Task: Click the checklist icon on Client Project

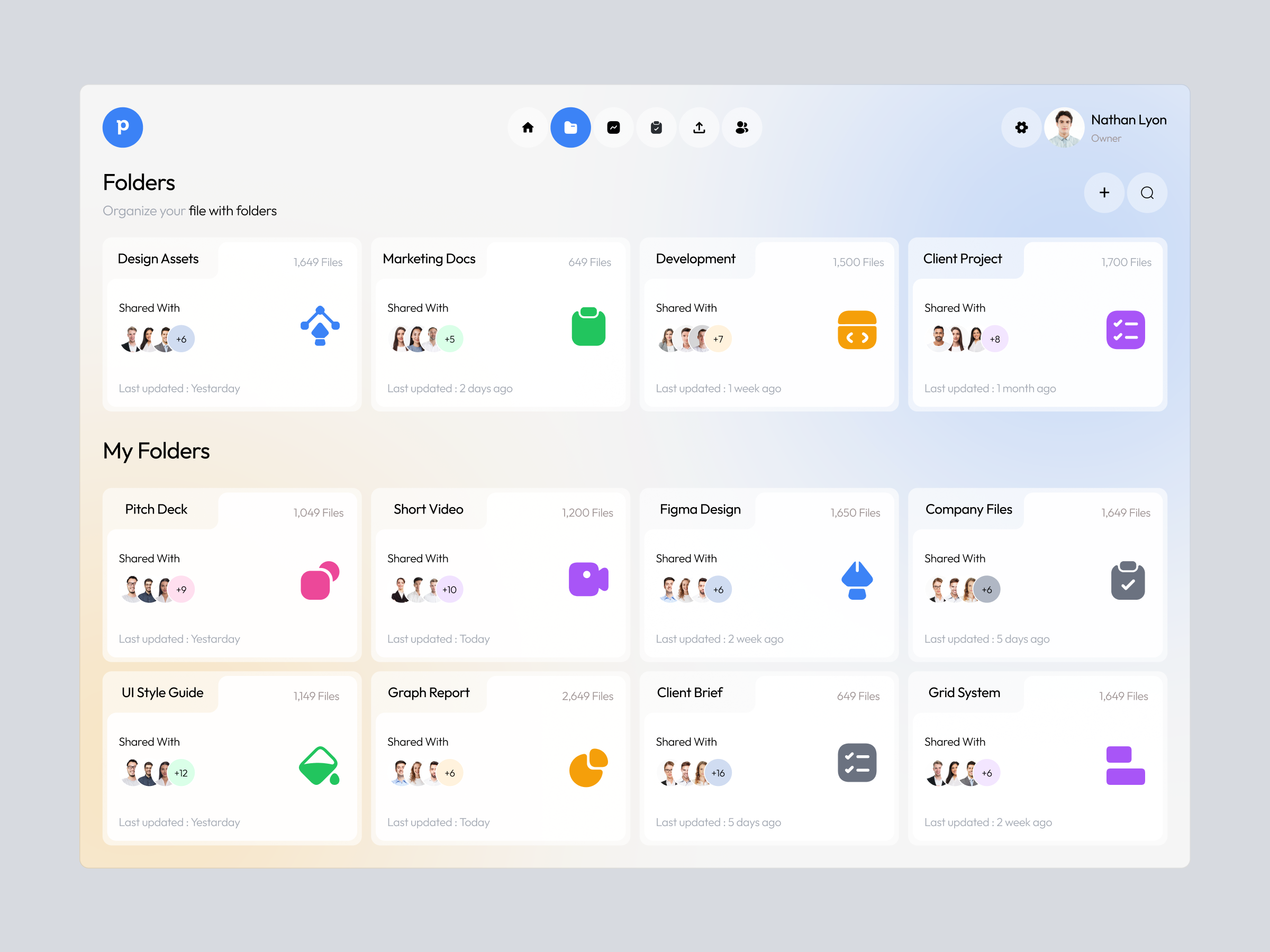Action: pyautogui.click(x=1126, y=329)
